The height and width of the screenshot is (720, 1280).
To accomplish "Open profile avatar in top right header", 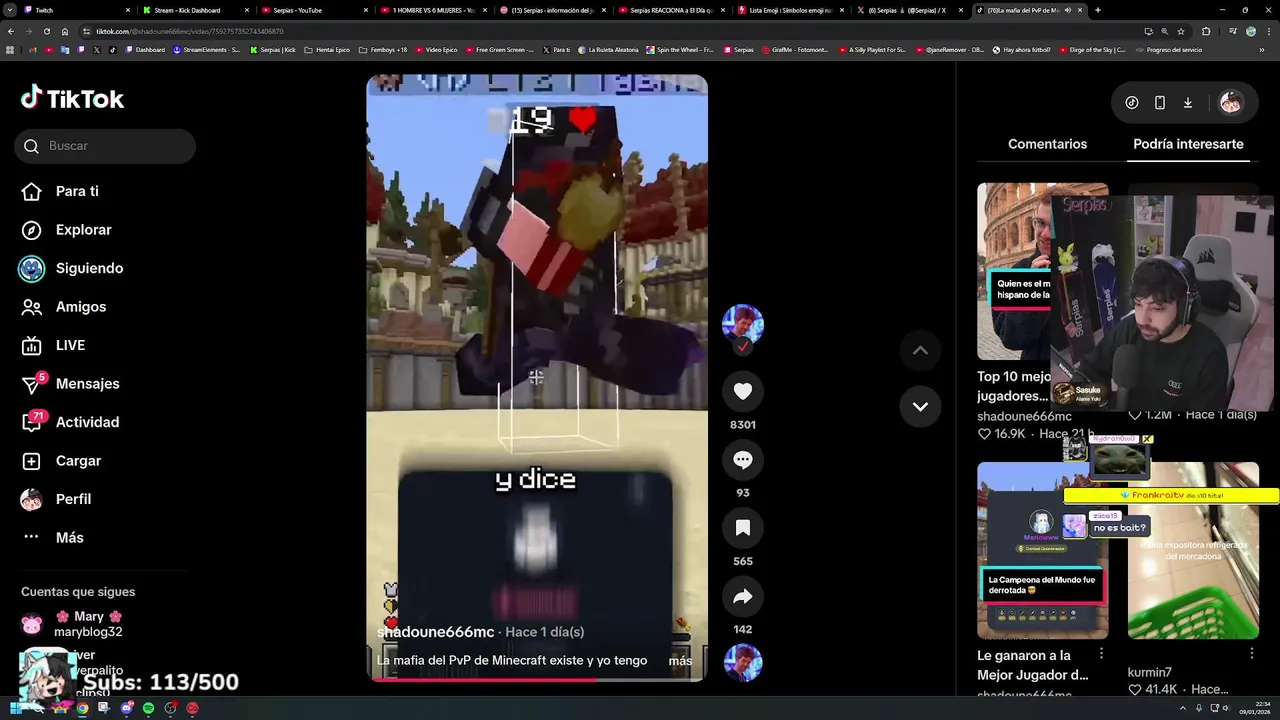I will [x=1231, y=102].
